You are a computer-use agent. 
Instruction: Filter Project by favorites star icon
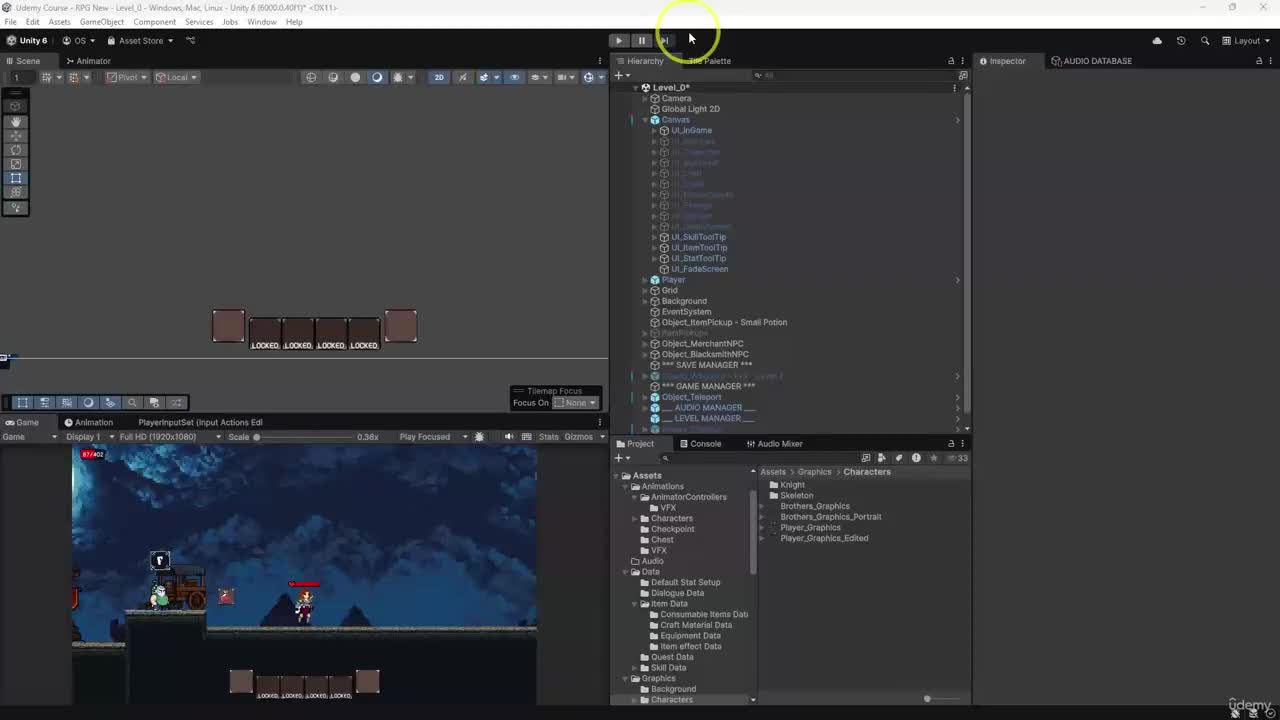(x=933, y=458)
